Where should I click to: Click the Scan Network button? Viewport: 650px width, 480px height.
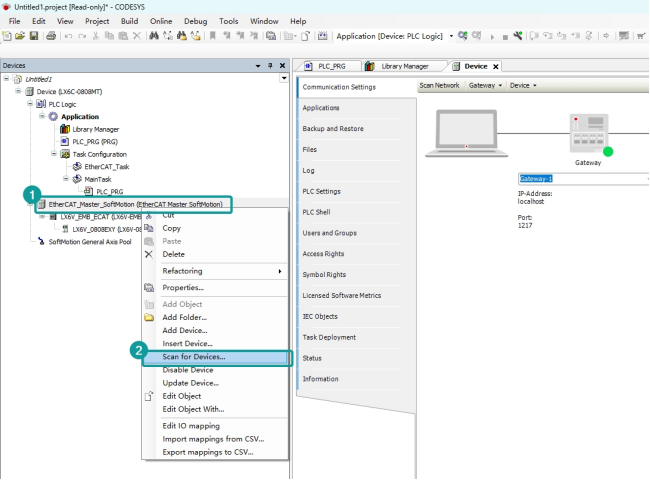(x=439, y=86)
